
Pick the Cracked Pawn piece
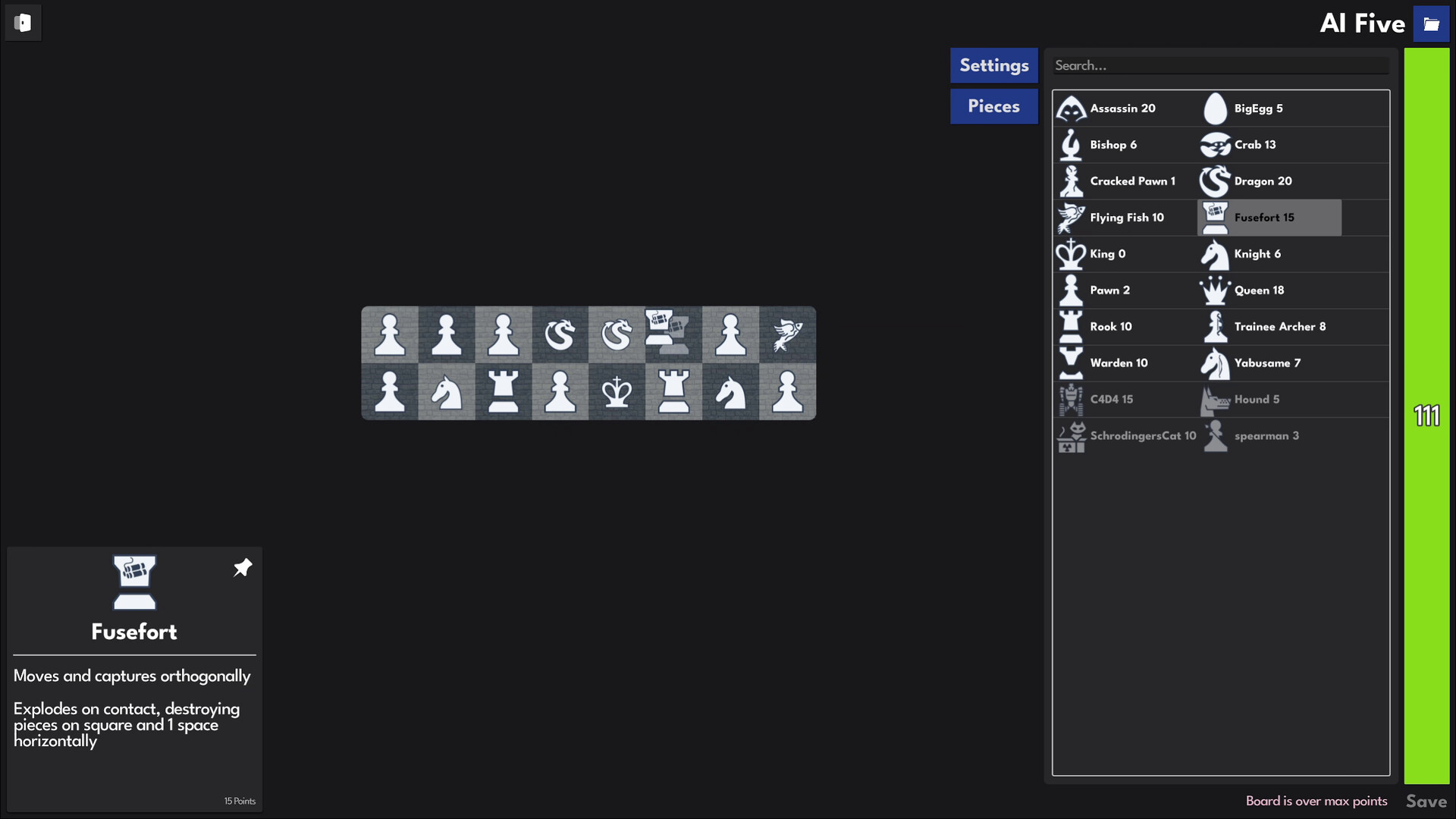[1133, 181]
